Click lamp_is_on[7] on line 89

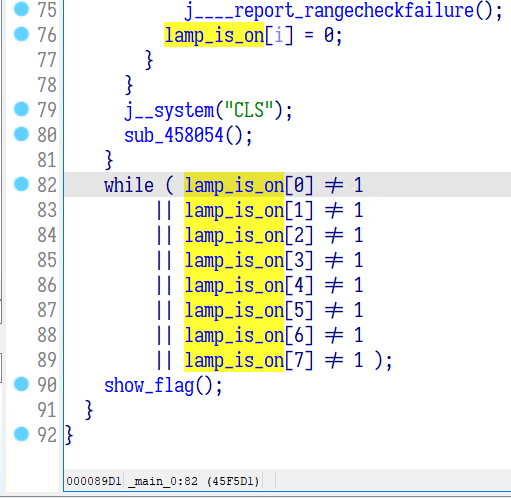(249, 360)
